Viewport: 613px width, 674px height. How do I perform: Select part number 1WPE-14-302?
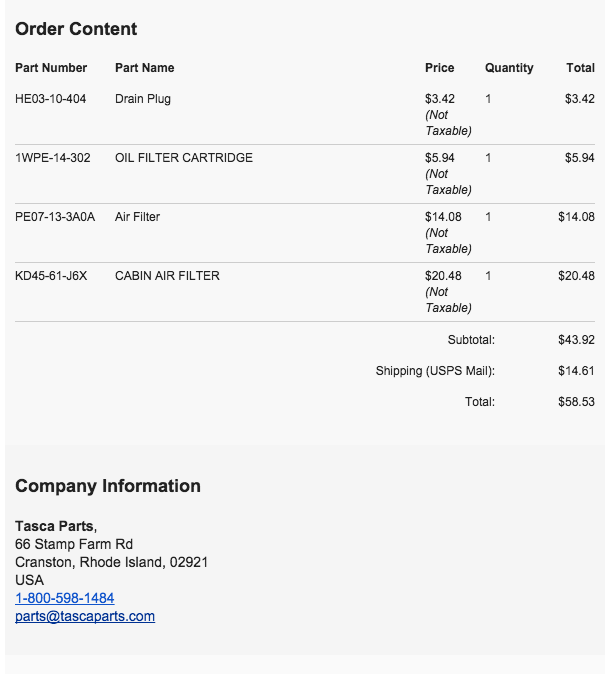pyautogui.click(x=53, y=158)
